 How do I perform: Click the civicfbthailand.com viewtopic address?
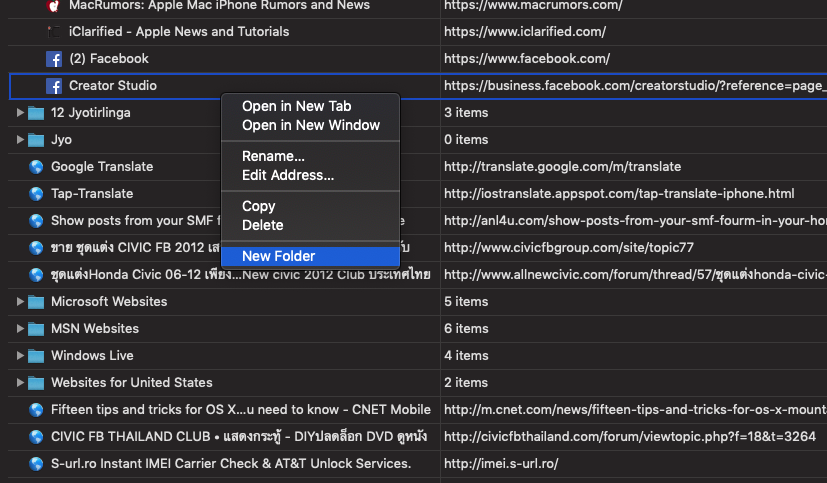[630, 436]
